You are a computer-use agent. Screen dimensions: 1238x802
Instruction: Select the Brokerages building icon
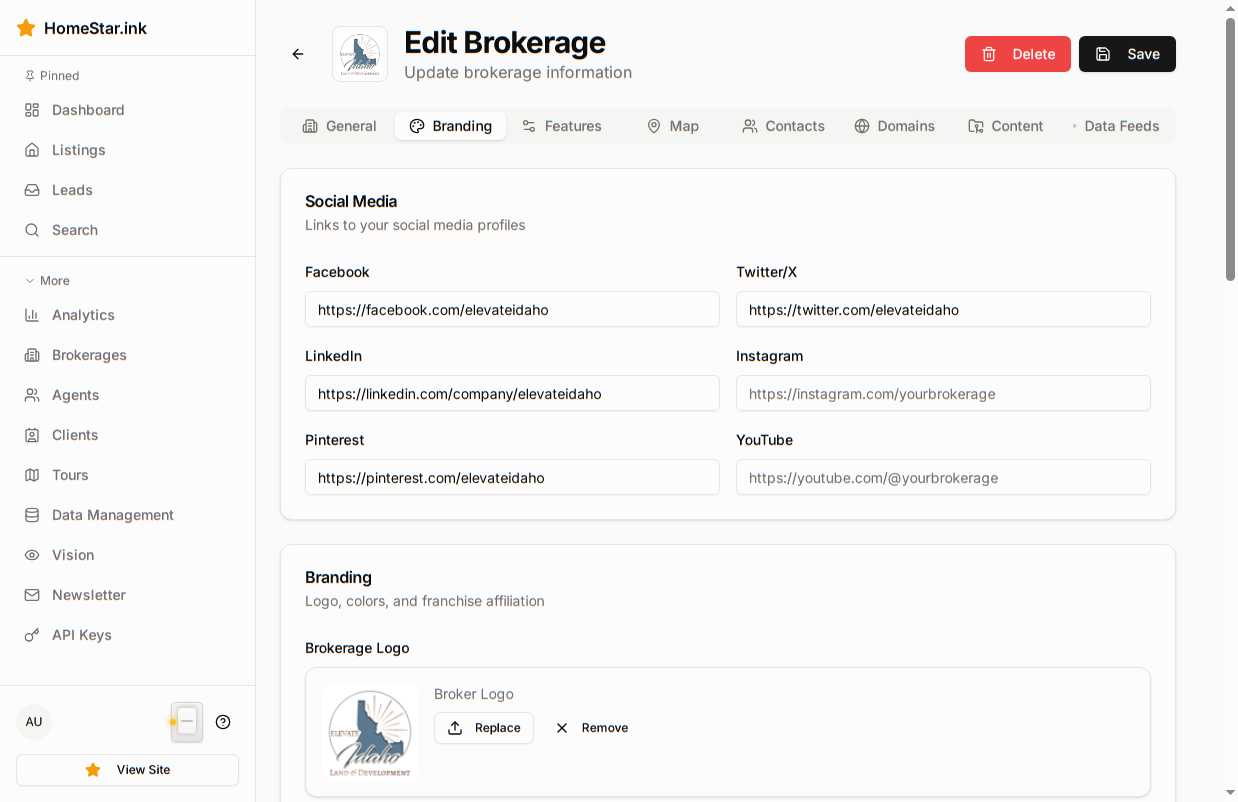point(32,355)
